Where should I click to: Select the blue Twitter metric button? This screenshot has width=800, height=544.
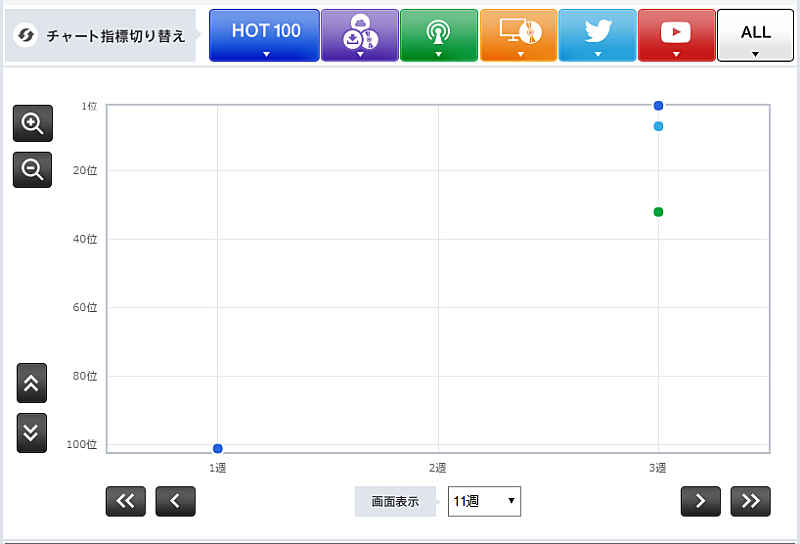[597, 36]
